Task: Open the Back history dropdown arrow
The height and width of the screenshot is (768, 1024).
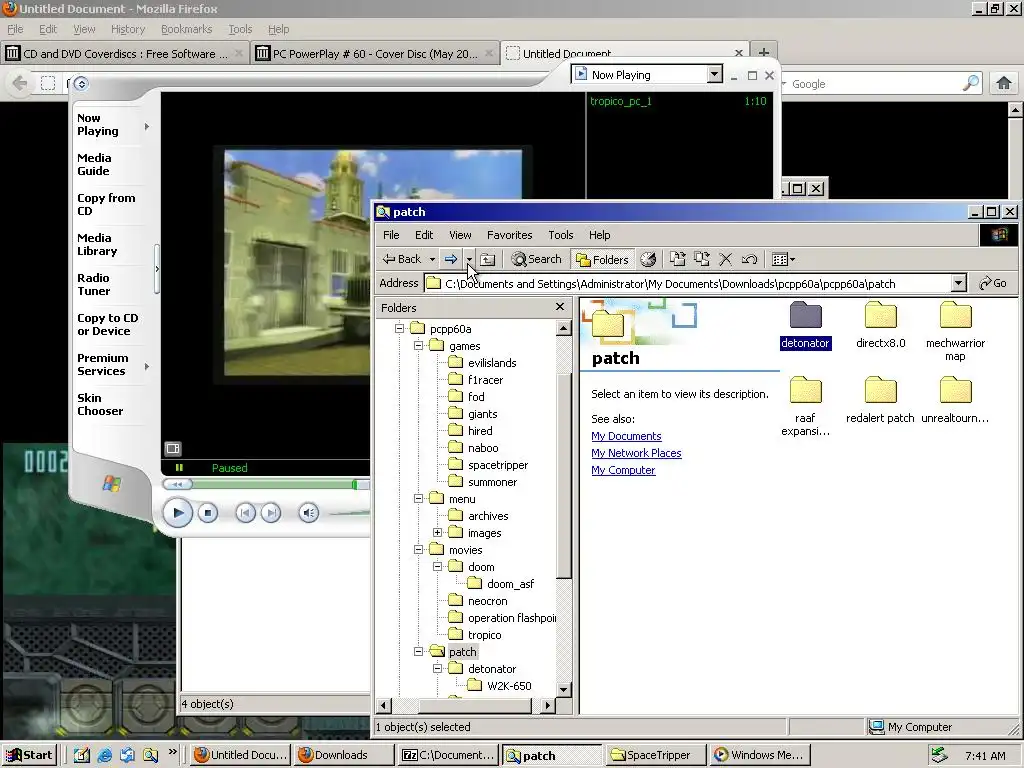Action: coord(432,259)
